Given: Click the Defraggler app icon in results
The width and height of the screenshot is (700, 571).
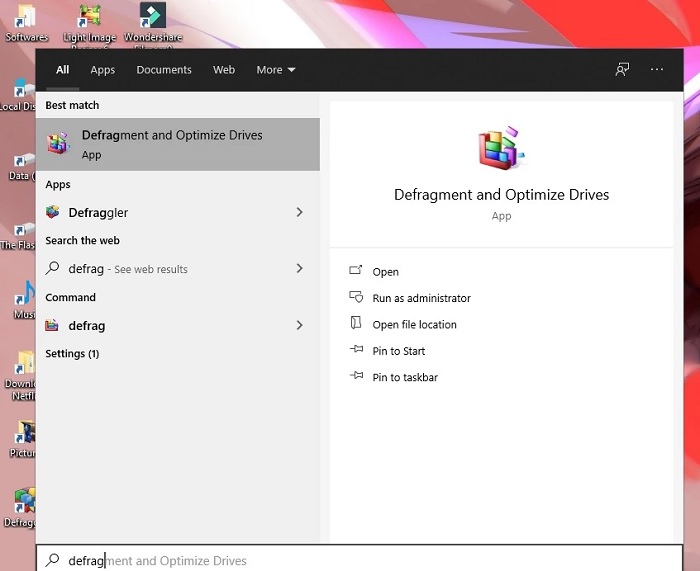Looking at the screenshot, I should pos(53,212).
